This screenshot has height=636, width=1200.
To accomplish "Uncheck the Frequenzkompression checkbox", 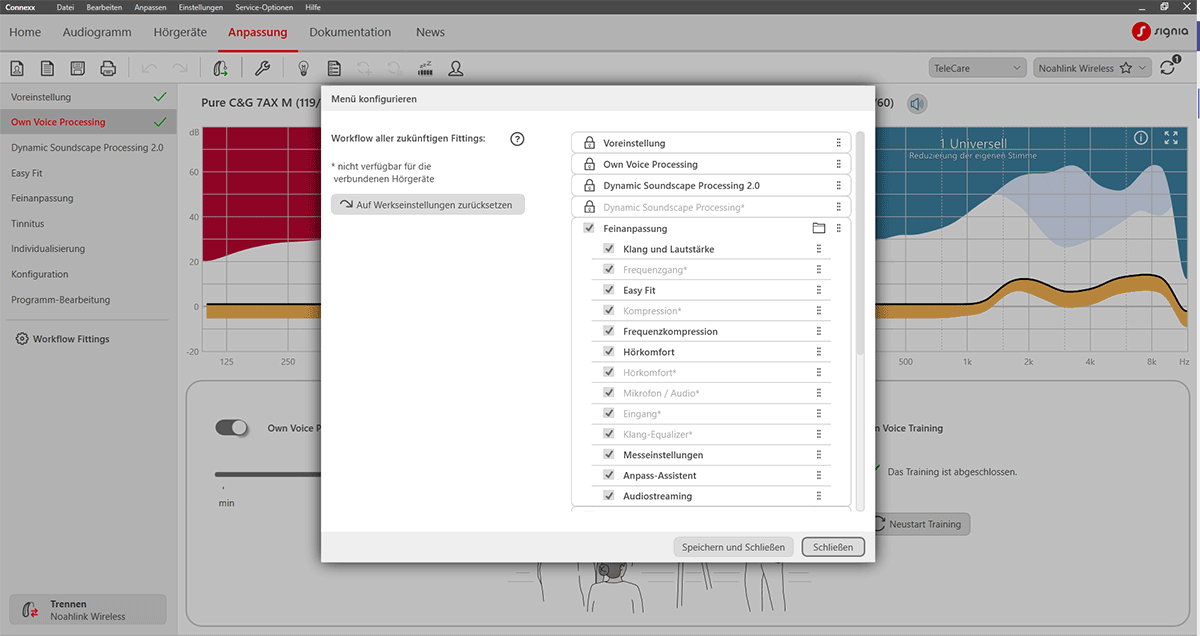I will (x=608, y=331).
